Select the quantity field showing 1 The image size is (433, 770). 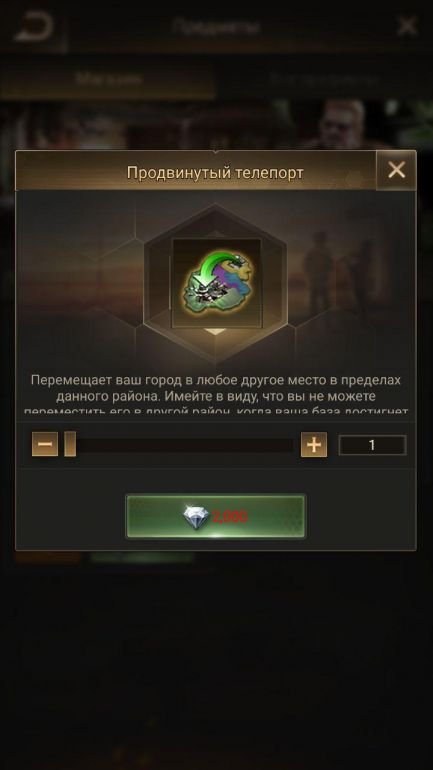372,445
